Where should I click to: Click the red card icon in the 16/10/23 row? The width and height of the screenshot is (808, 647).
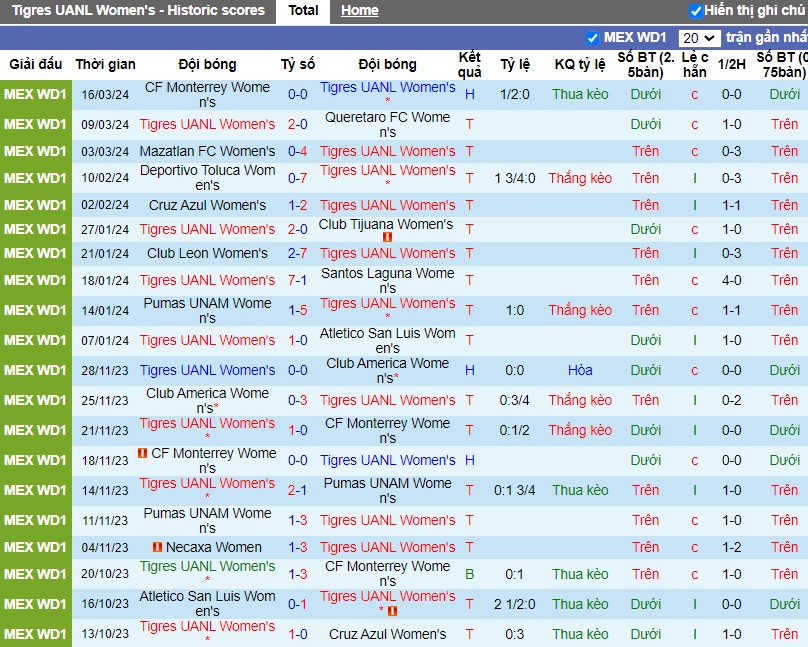393,611
